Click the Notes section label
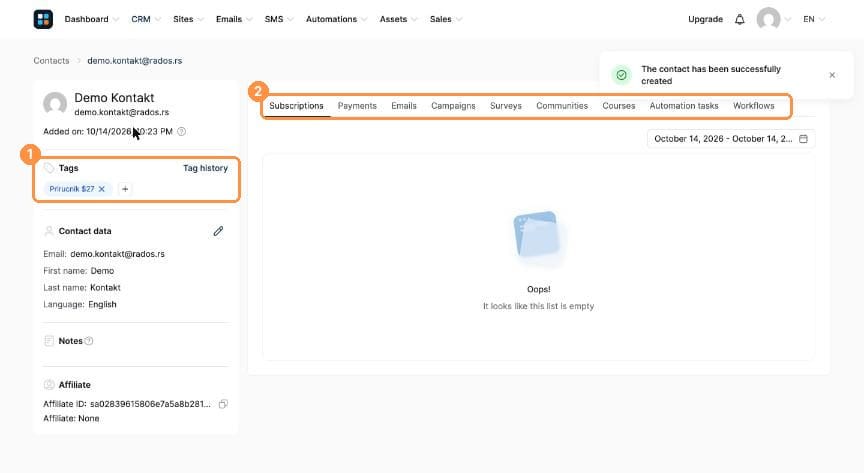The height and width of the screenshot is (473, 864). point(71,341)
